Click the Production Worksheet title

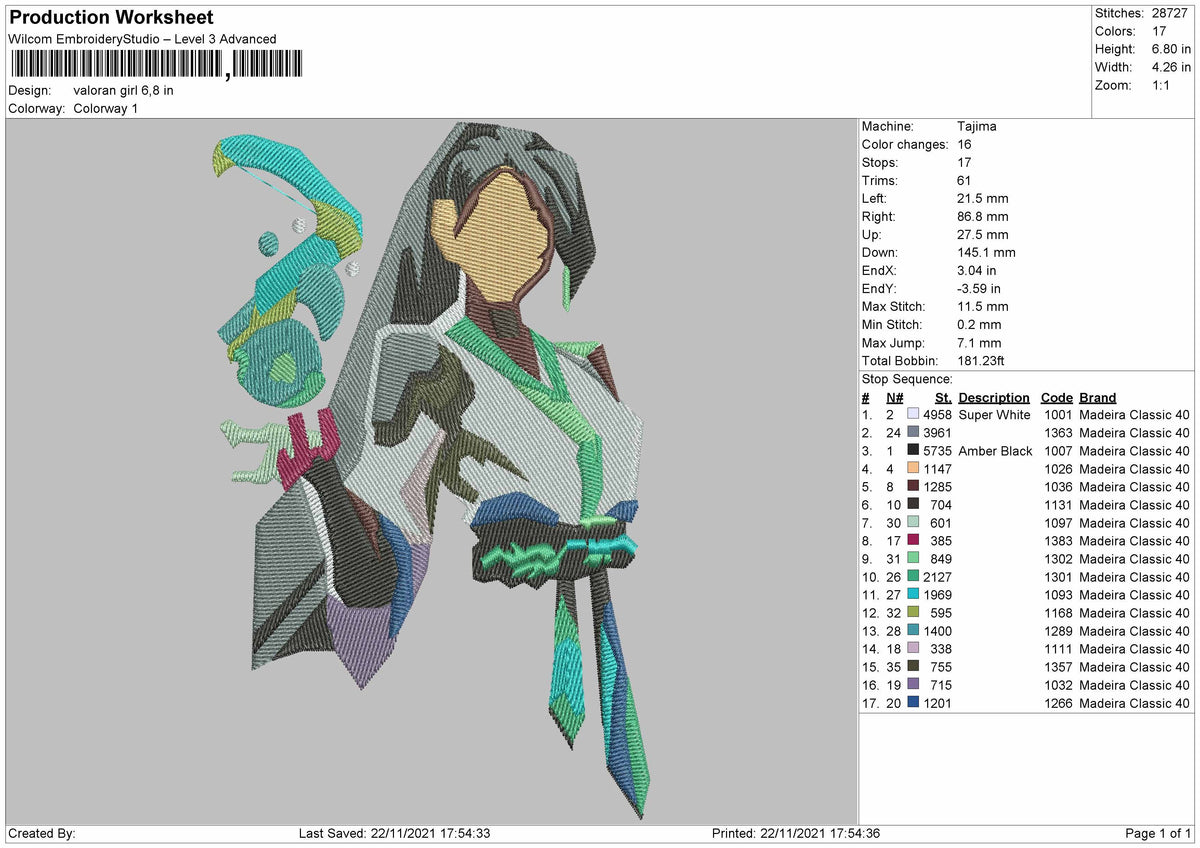point(111,18)
